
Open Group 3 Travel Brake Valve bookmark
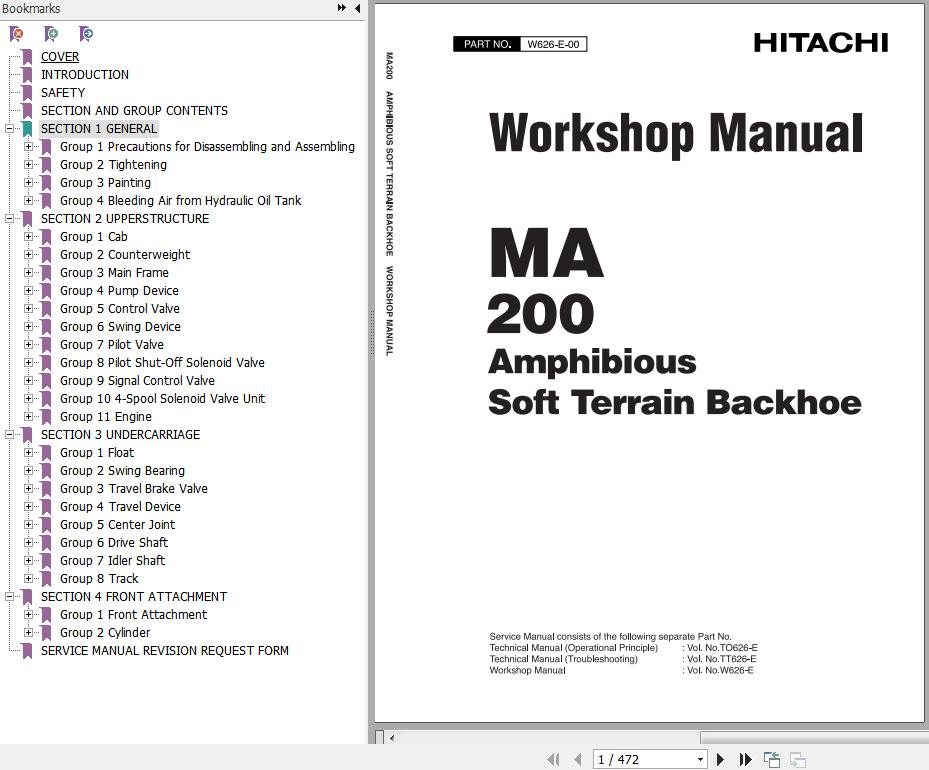click(134, 489)
